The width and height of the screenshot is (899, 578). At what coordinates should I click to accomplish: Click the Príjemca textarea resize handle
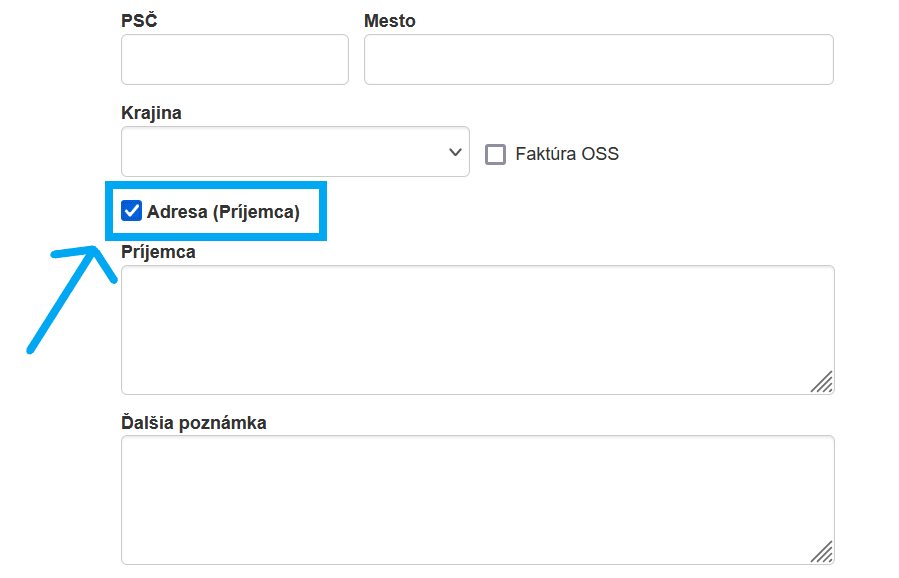tap(822, 382)
